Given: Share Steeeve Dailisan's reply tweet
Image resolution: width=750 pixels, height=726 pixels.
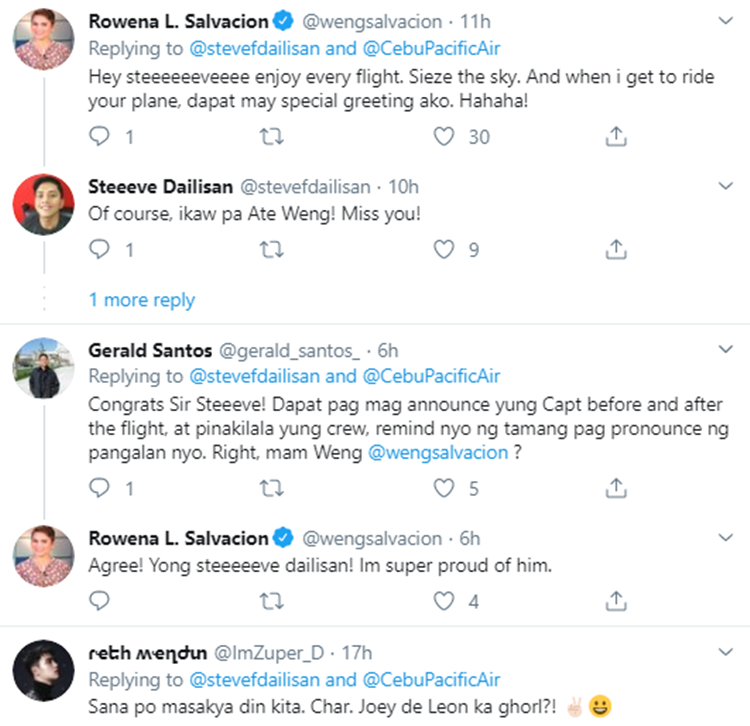Looking at the screenshot, I should tap(617, 250).
